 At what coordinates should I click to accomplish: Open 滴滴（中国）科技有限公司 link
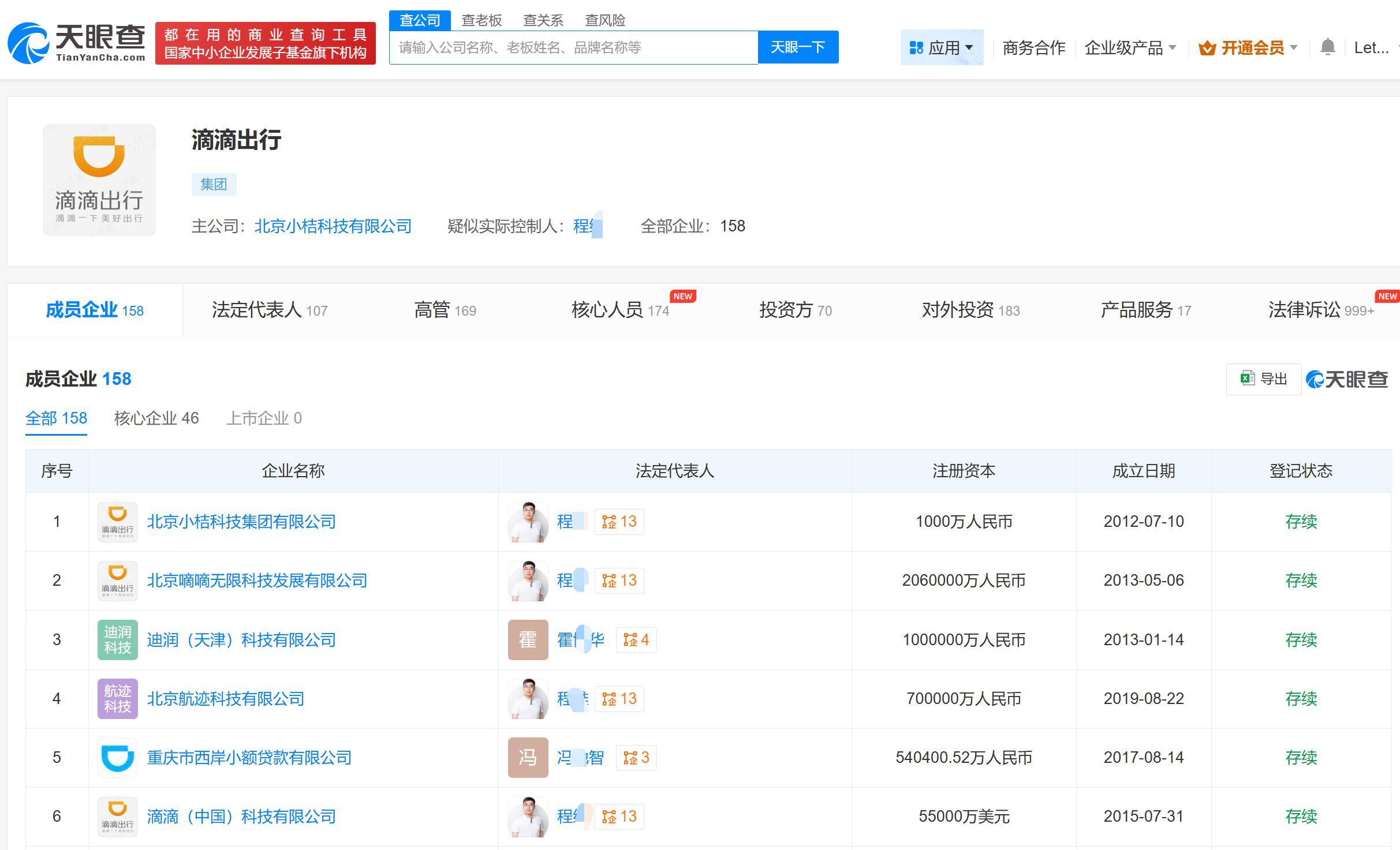coord(241,817)
